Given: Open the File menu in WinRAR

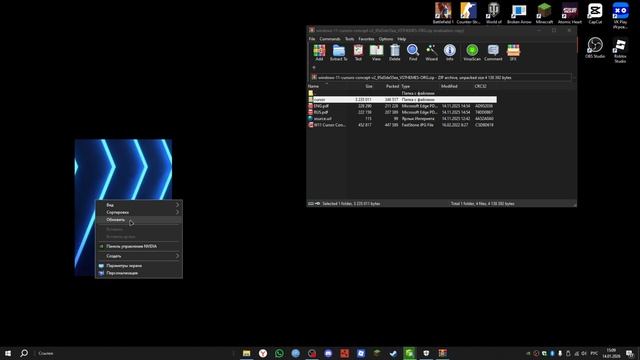Looking at the screenshot, I should (312, 39).
